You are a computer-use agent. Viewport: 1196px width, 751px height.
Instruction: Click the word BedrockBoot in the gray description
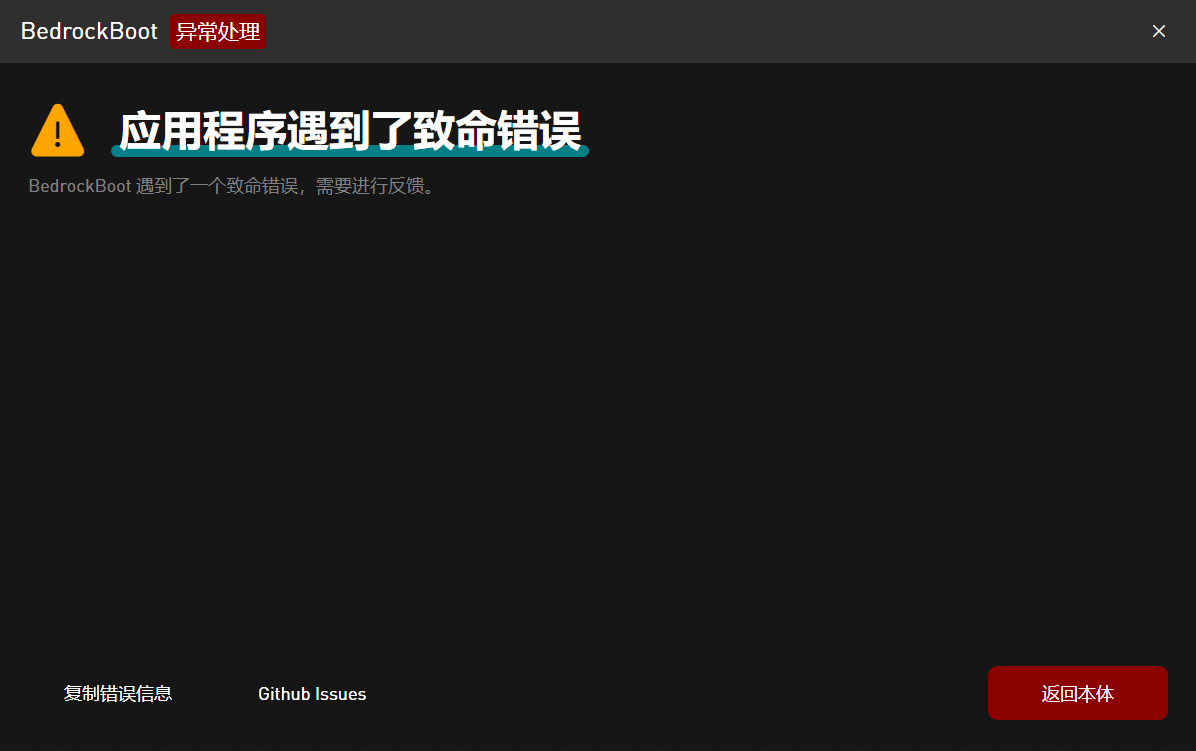pyautogui.click(x=80, y=186)
